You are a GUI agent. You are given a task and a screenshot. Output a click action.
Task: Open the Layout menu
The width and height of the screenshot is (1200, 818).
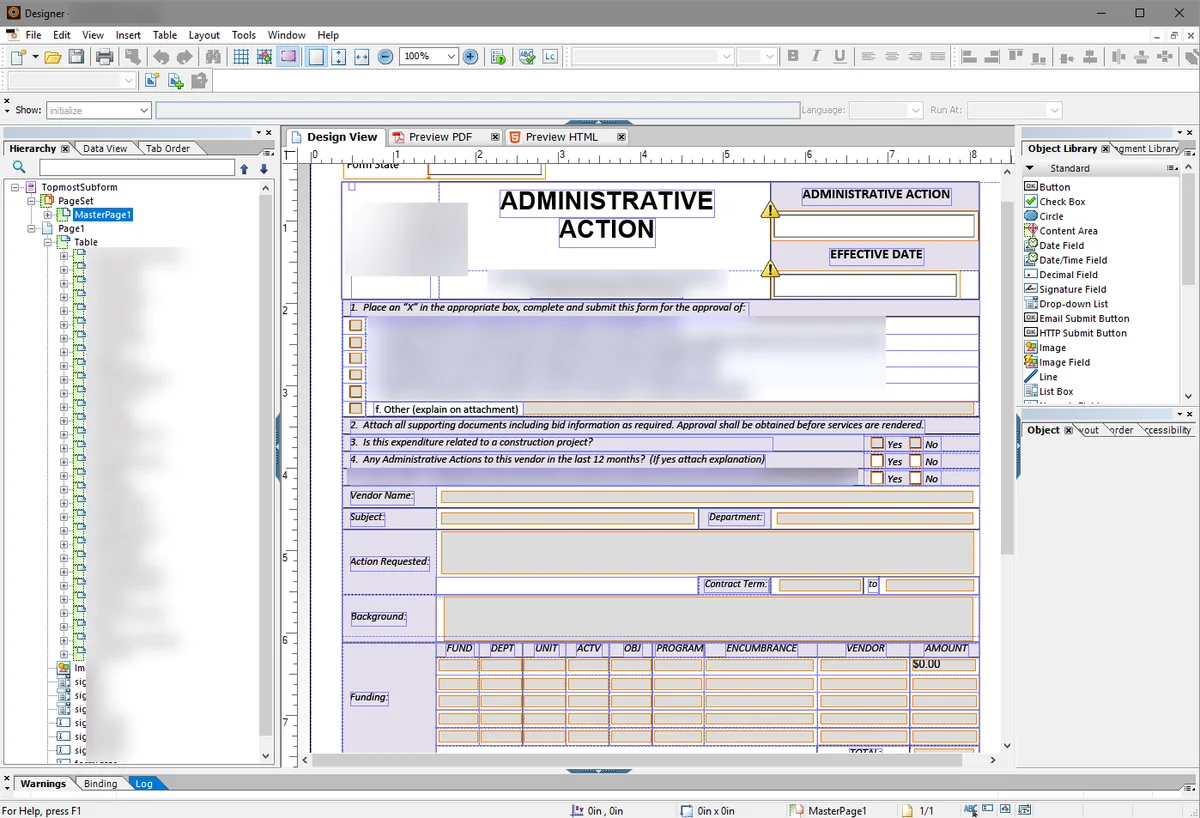204,35
